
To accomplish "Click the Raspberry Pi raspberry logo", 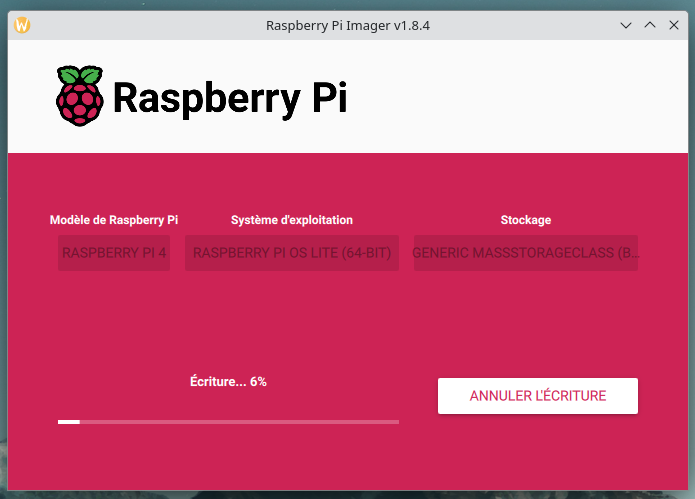I will [x=80, y=96].
